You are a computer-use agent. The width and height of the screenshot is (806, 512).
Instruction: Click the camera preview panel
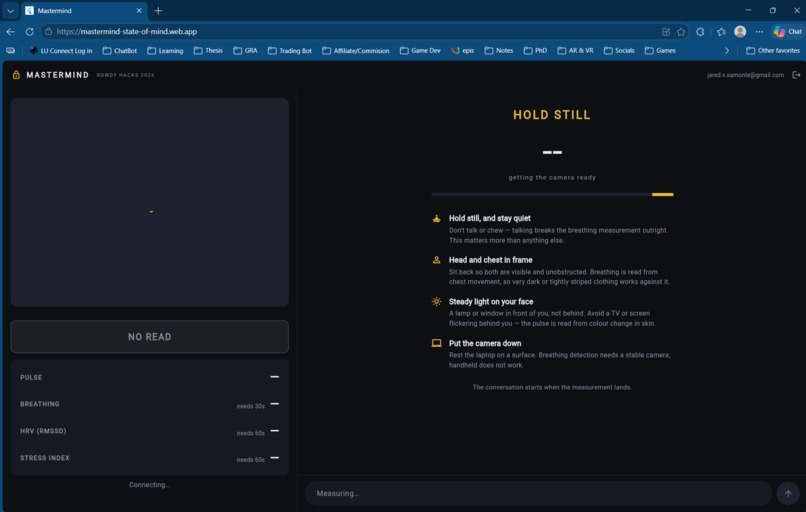[x=150, y=203]
